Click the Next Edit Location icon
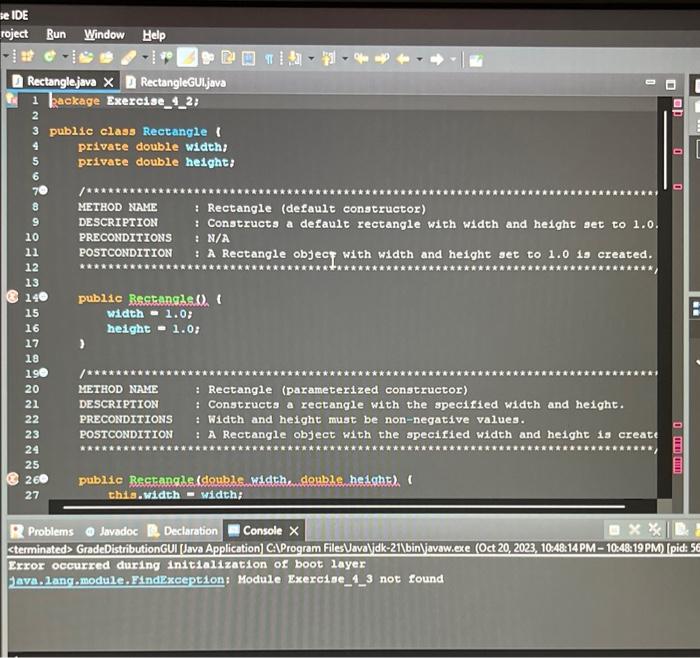The height and width of the screenshot is (658, 700). pos(382,58)
